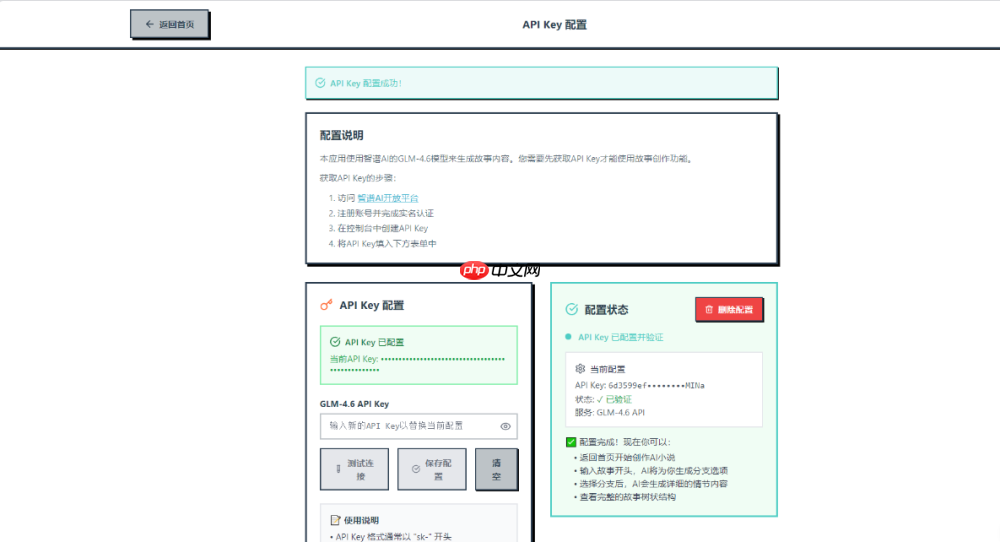1000x542 pixels.
Task: Click the 返回首页 back button
Action: (x=170, y=24)
